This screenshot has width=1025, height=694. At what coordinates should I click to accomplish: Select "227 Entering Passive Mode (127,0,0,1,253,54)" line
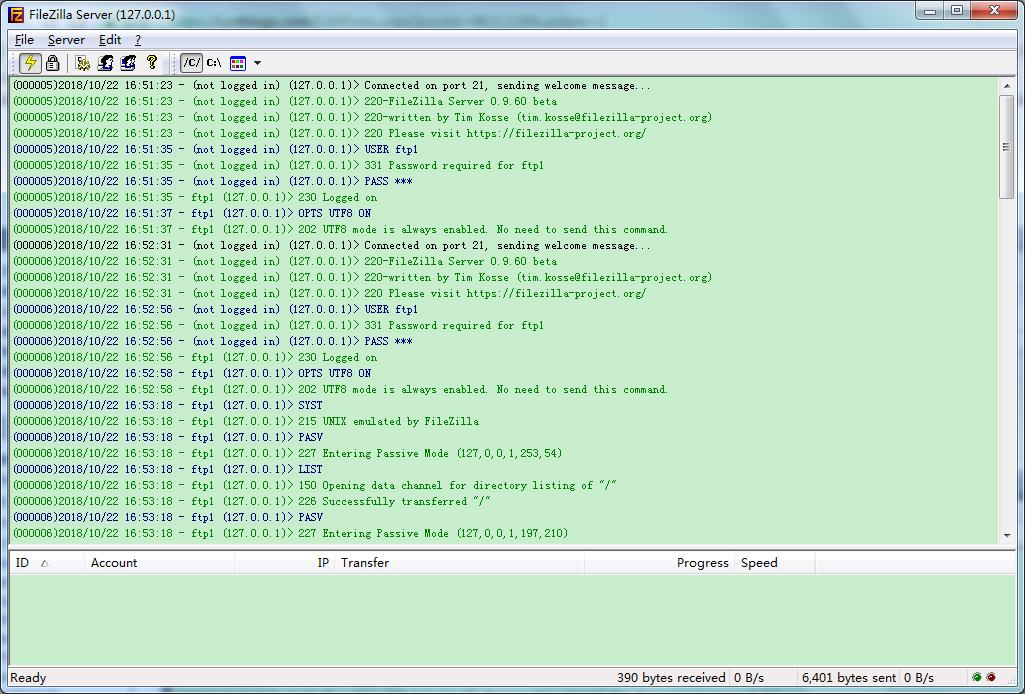click(288, 454)
